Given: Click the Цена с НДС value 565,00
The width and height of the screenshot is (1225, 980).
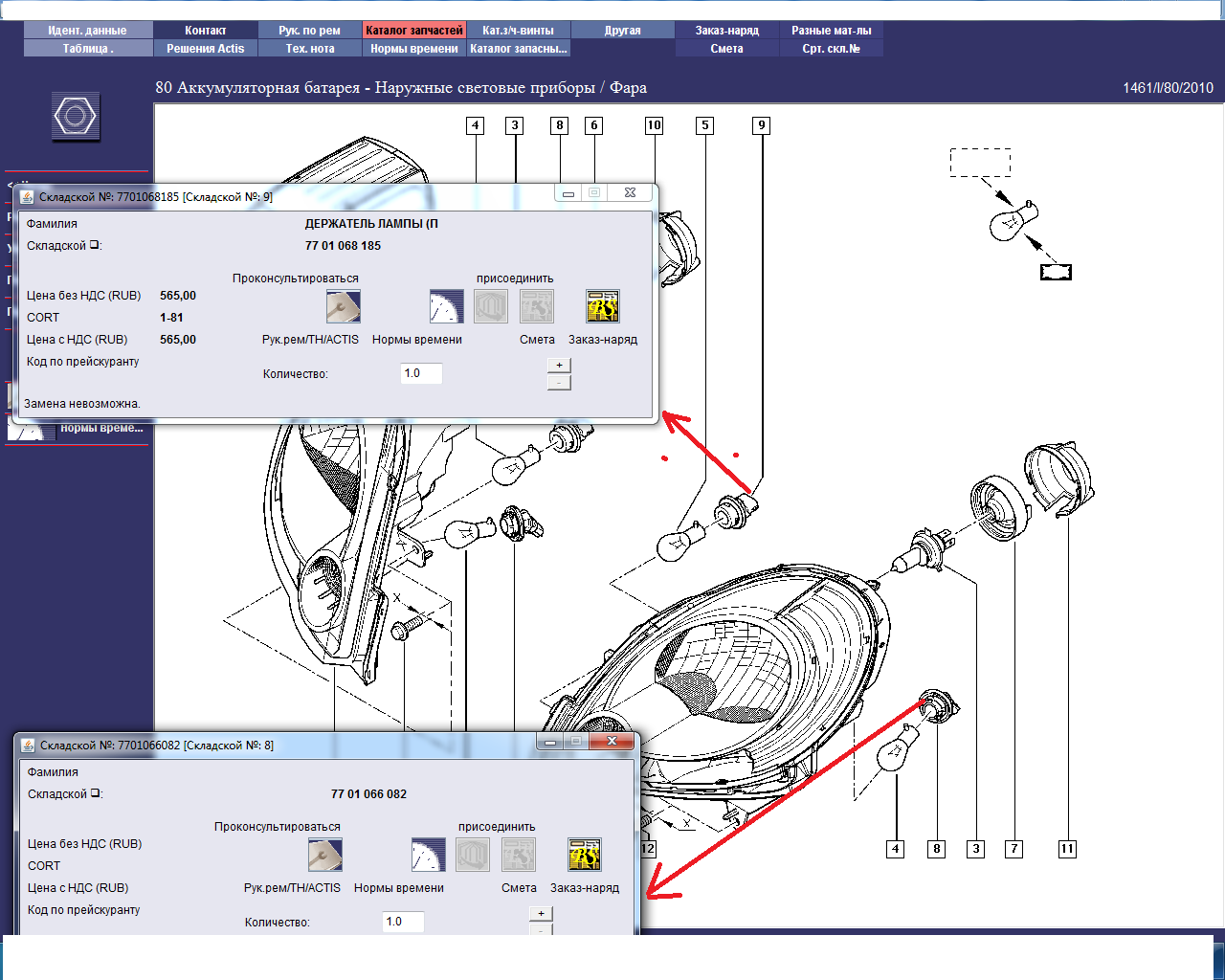Looking at the screenshot, I should point(178,340).
